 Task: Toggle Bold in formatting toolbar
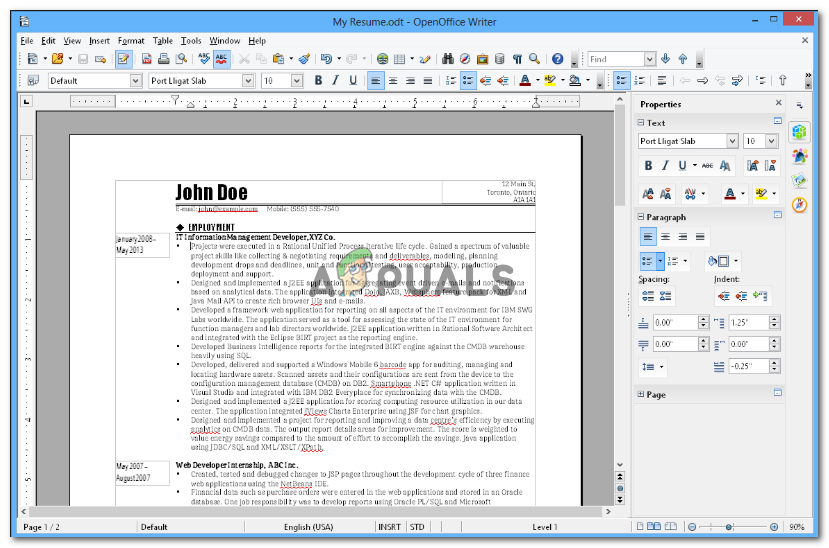click(x=318, y=81)
